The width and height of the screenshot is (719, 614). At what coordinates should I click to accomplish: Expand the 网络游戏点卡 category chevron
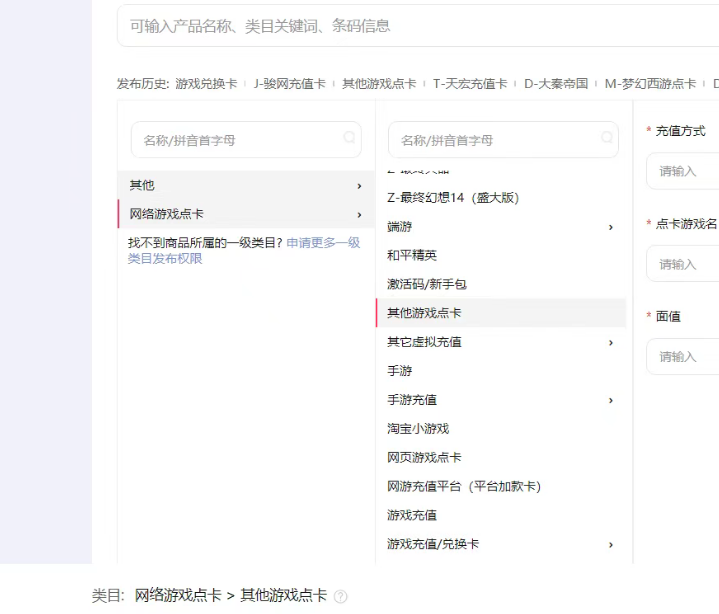point(359,215)
